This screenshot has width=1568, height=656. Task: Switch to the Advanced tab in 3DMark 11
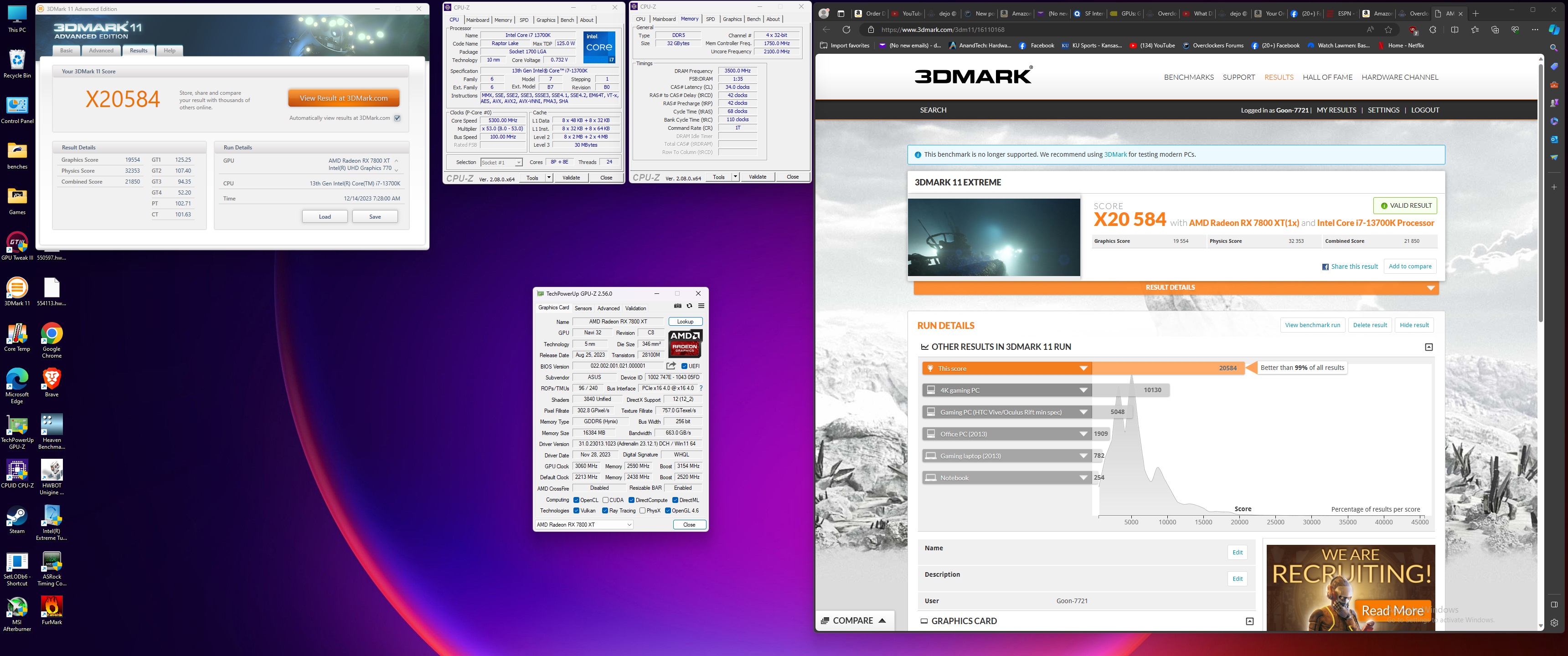coord(101,51)
